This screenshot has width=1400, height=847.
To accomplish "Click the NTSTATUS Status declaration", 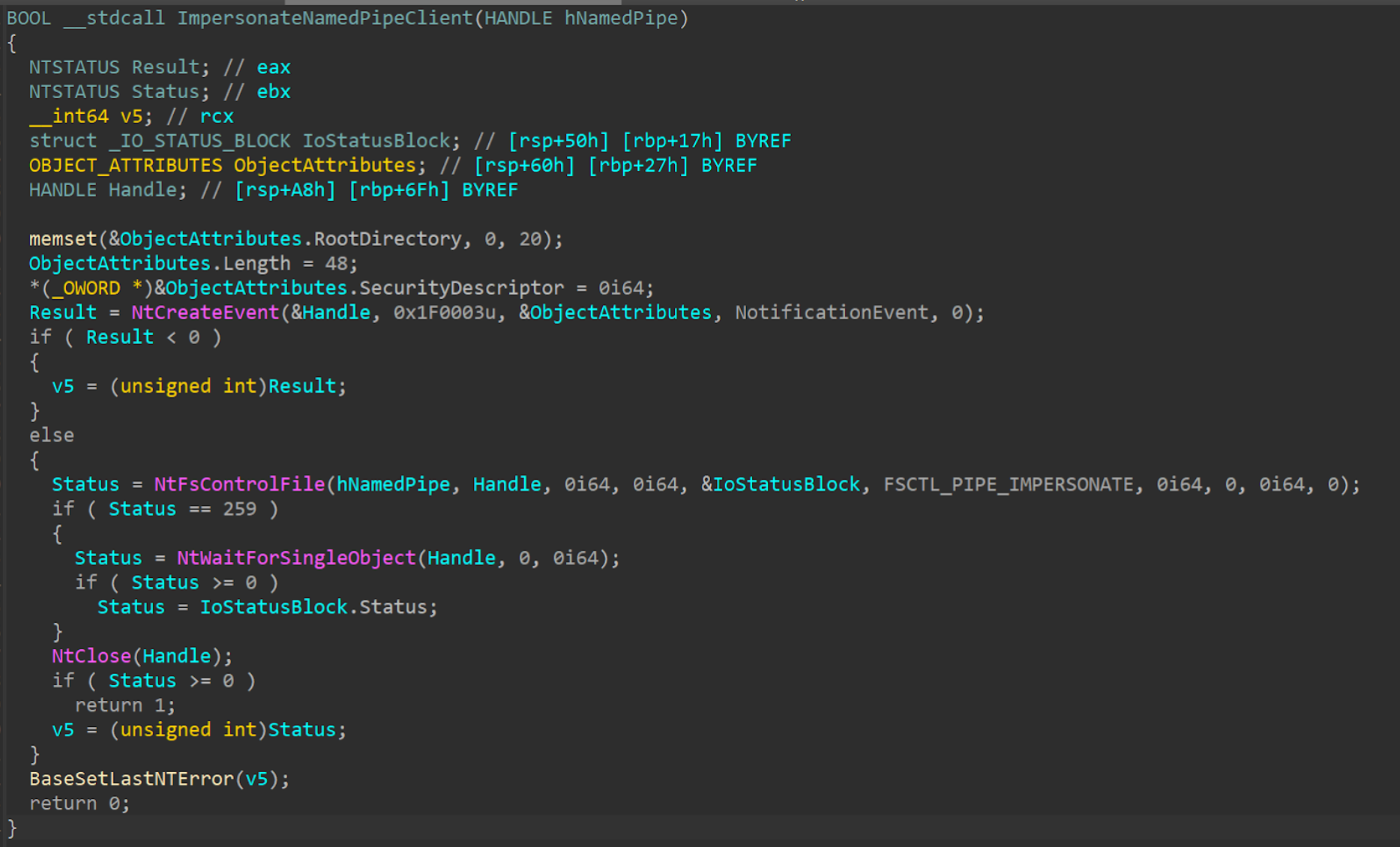I will [x=118, y=91].
